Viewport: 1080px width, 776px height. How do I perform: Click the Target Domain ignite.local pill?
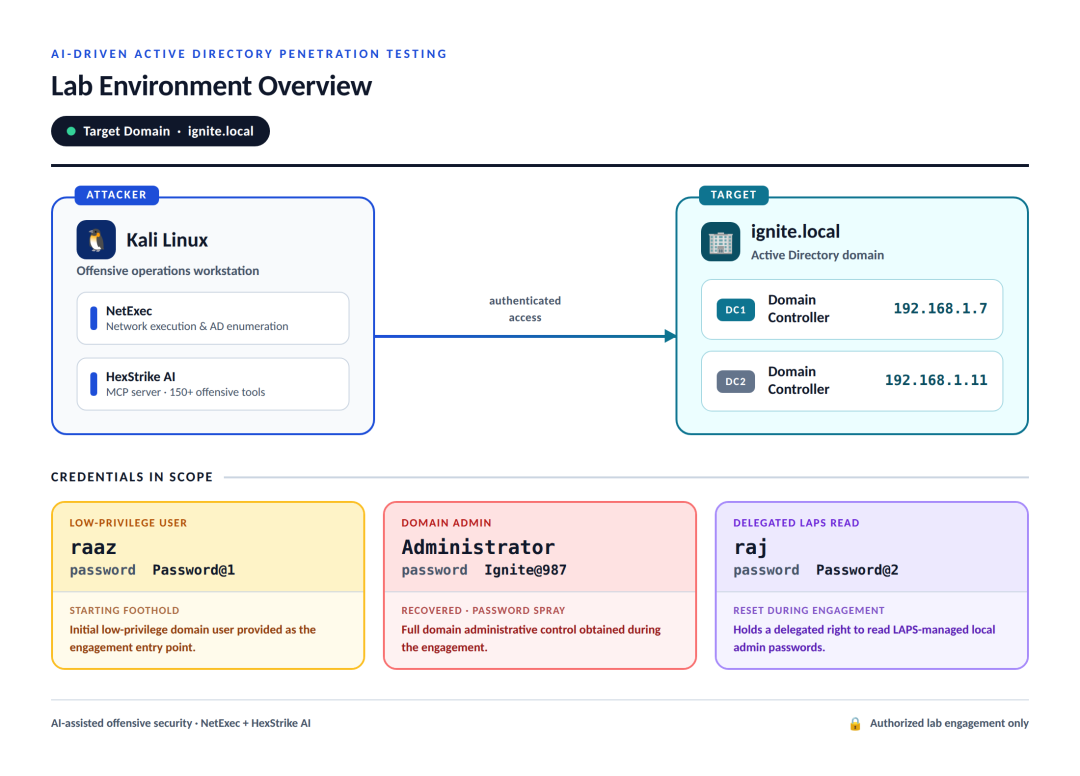pyautogui.click(x=160, y=131)
